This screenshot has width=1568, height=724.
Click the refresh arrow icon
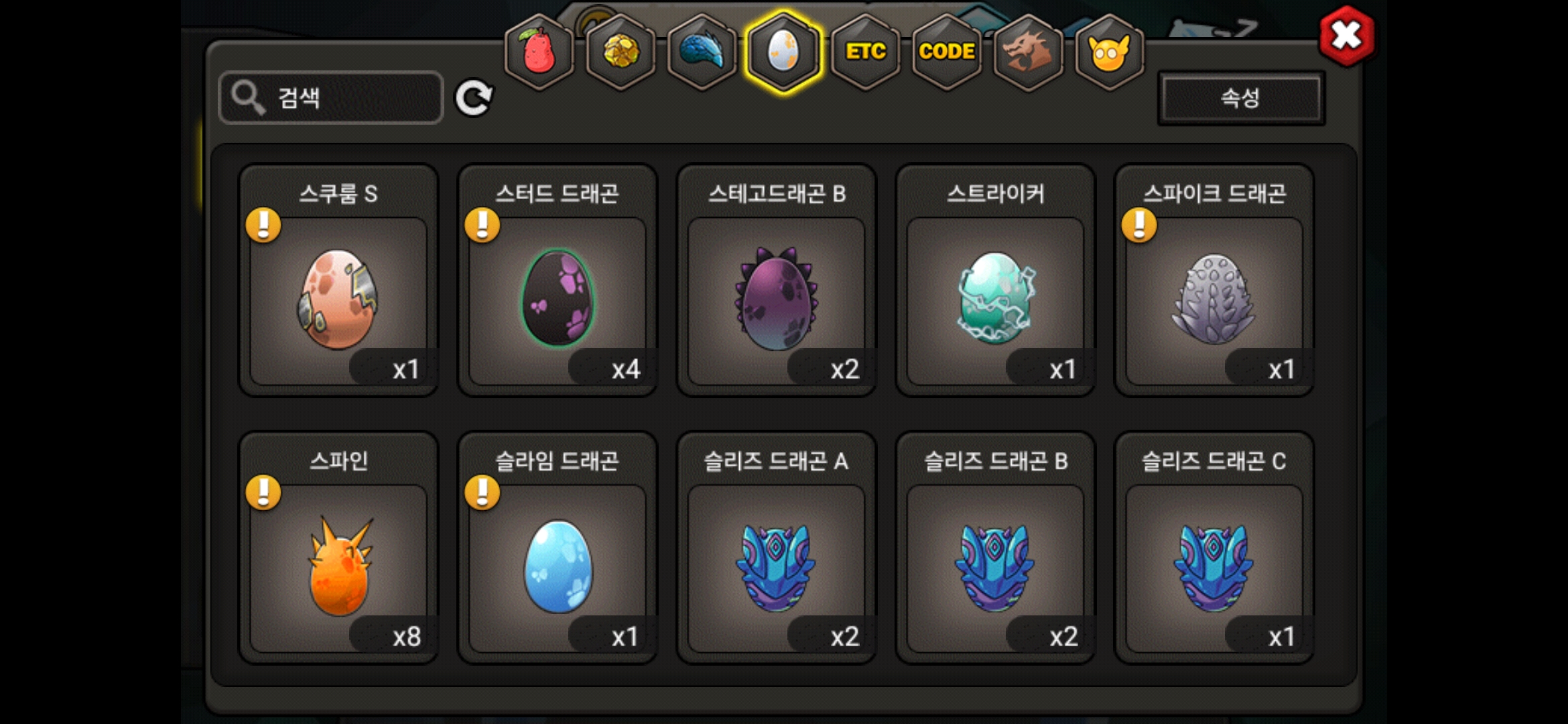pos(474,99)
